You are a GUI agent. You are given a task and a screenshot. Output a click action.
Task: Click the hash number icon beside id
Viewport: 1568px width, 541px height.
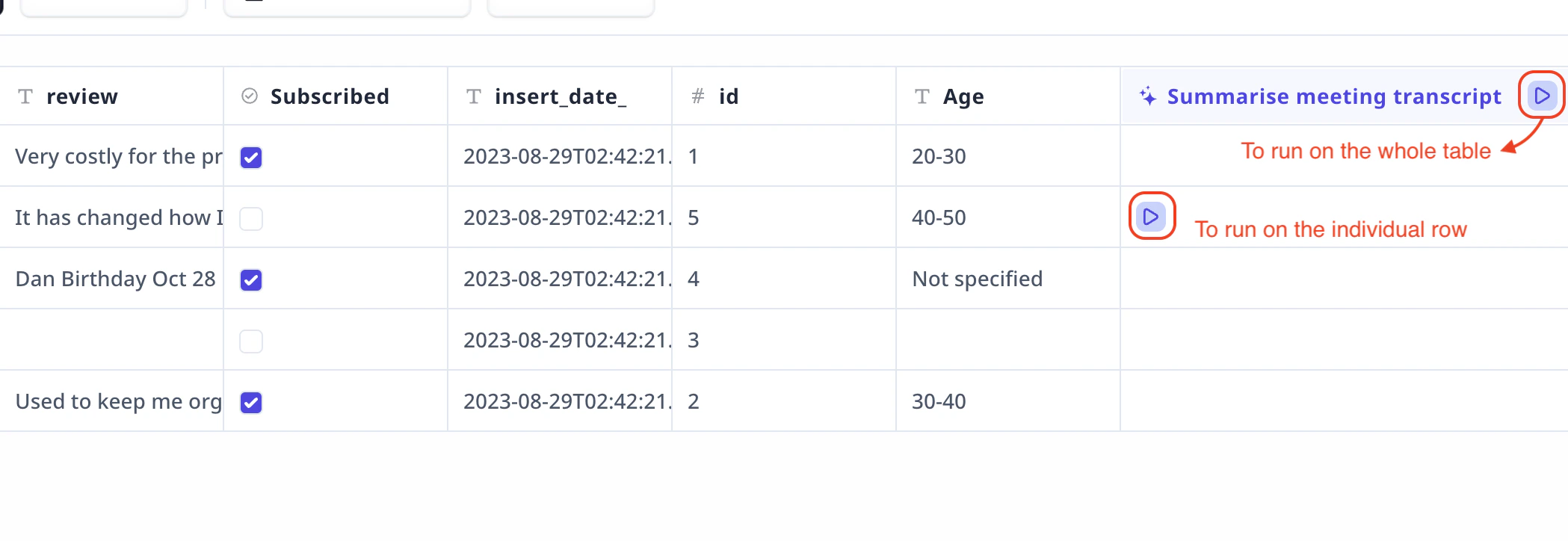698,96
